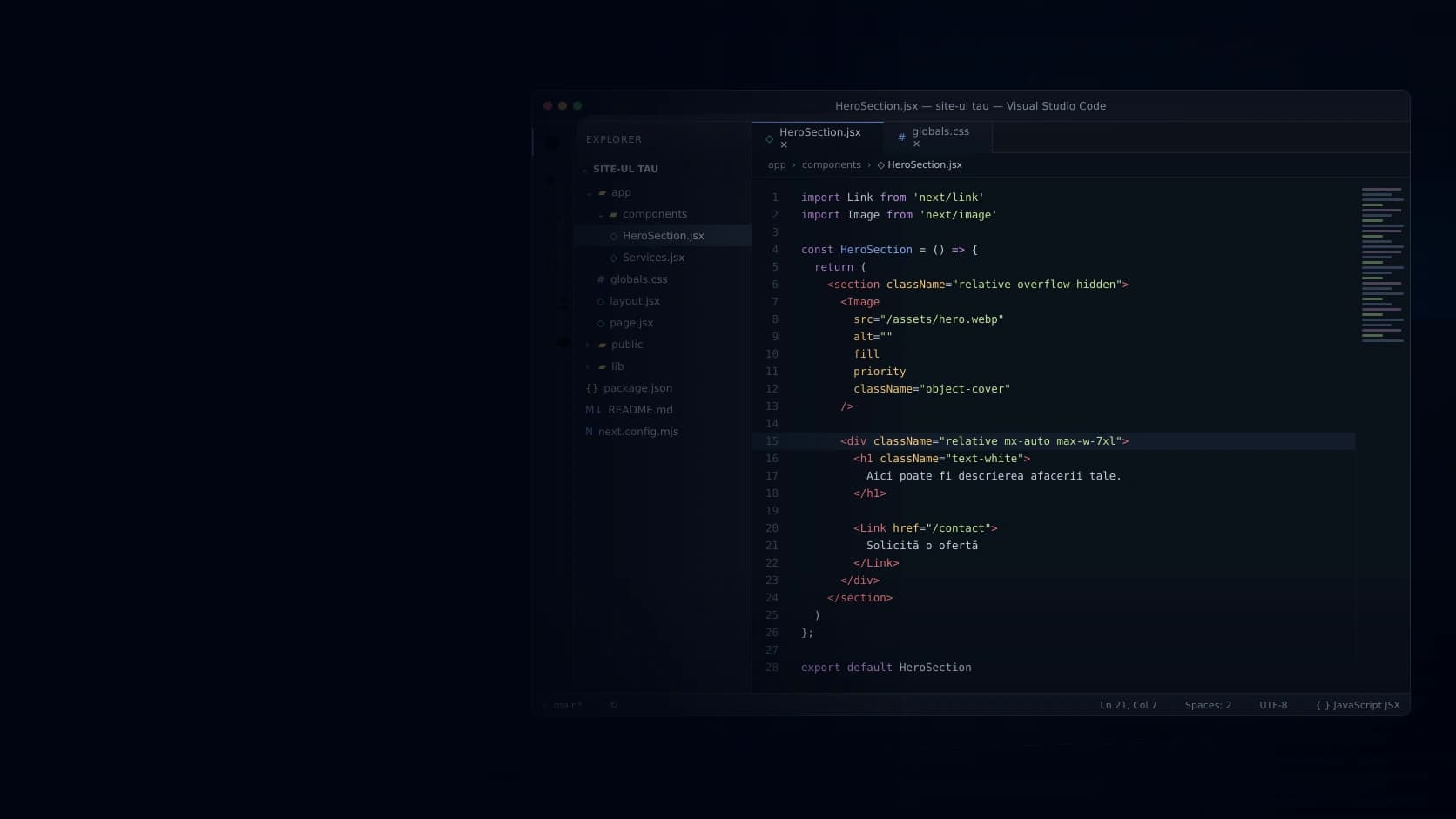1456x819 pixels.
Task: Collapse the SITE-UL TAU project root
Action: coord(585,170)
